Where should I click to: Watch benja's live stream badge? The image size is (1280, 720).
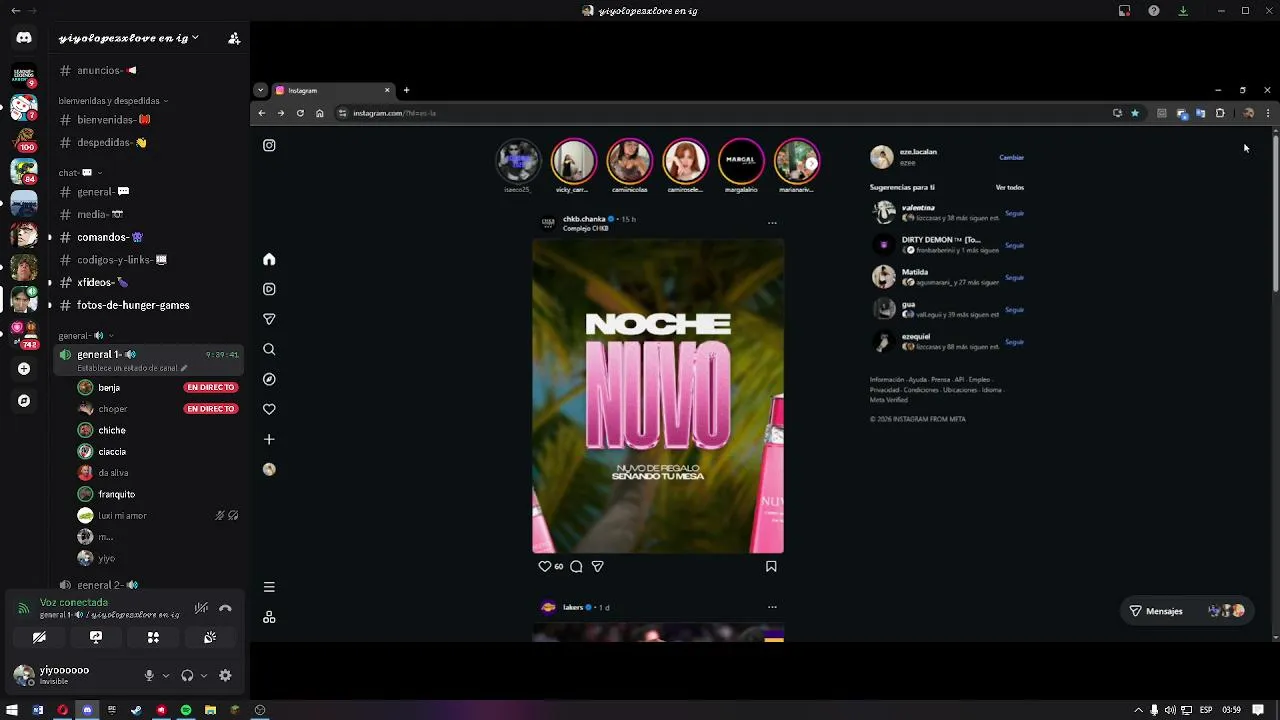pyautogui.click(x=211, y=387)
